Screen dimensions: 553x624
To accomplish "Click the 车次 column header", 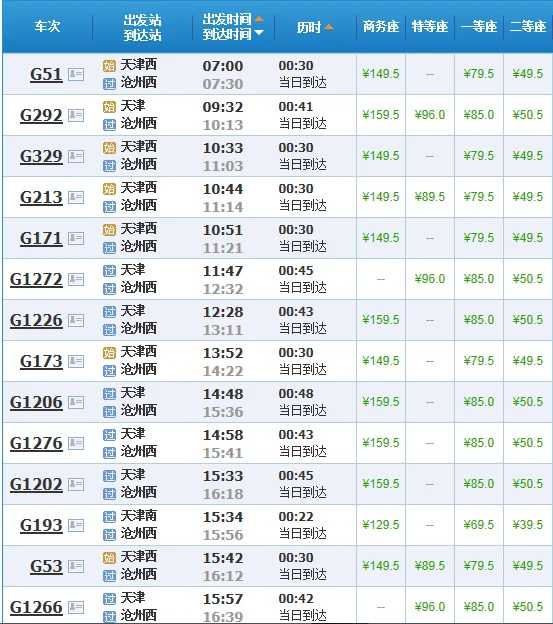I will pyautogui.click(x=47, y=26).
